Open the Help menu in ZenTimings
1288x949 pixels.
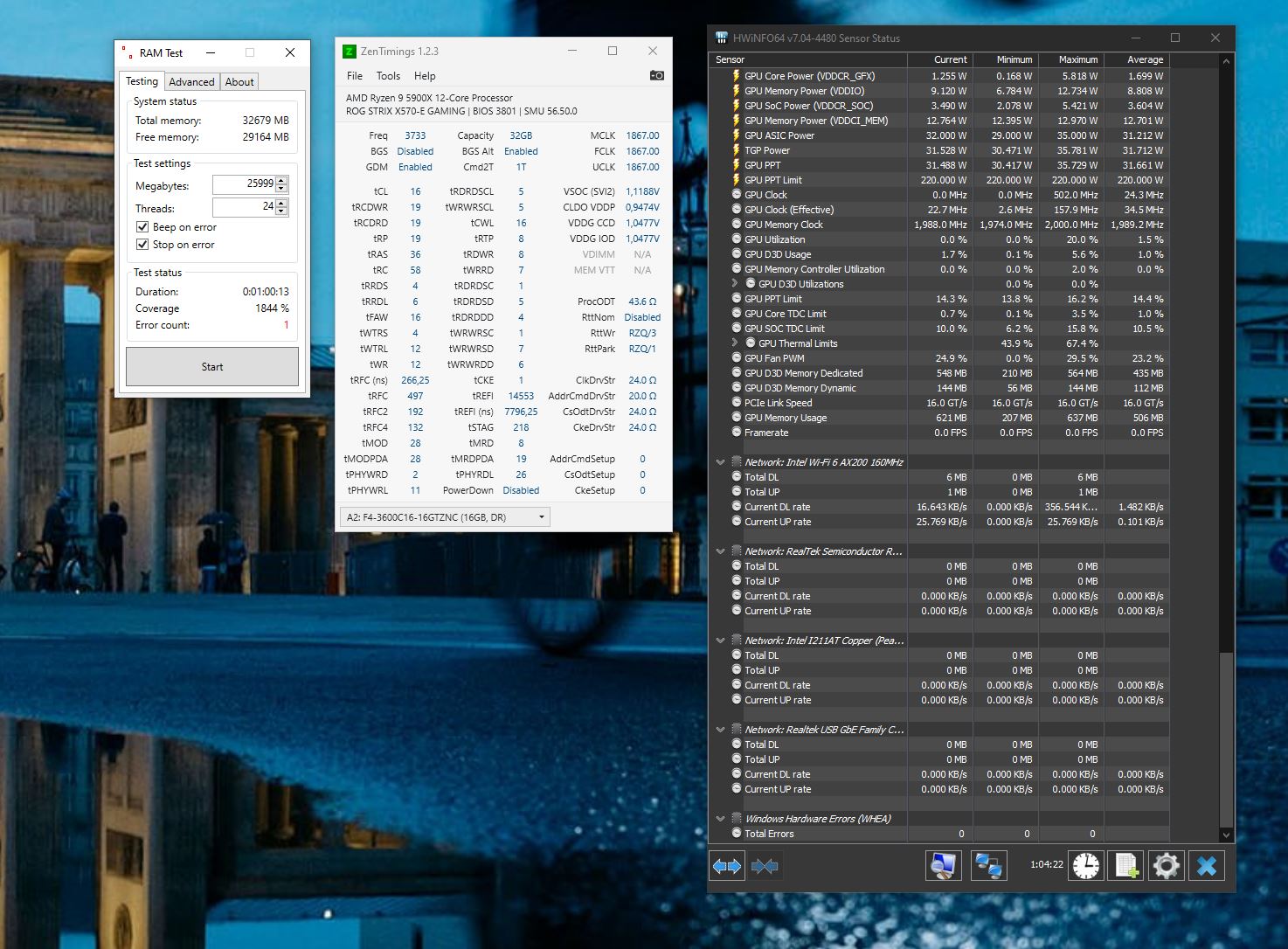425,76
